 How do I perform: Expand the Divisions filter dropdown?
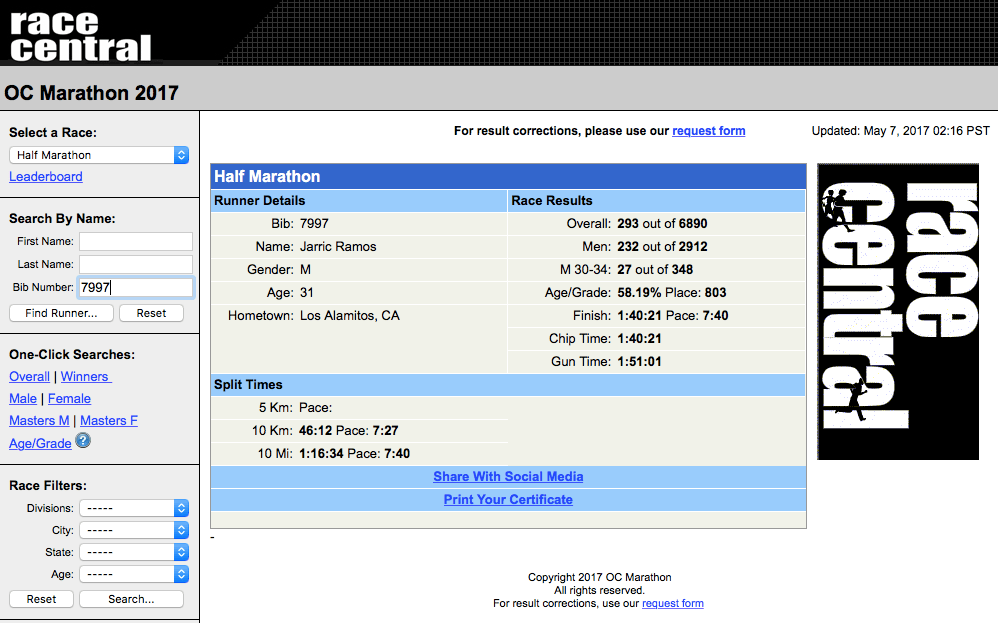tap(134, 508)
